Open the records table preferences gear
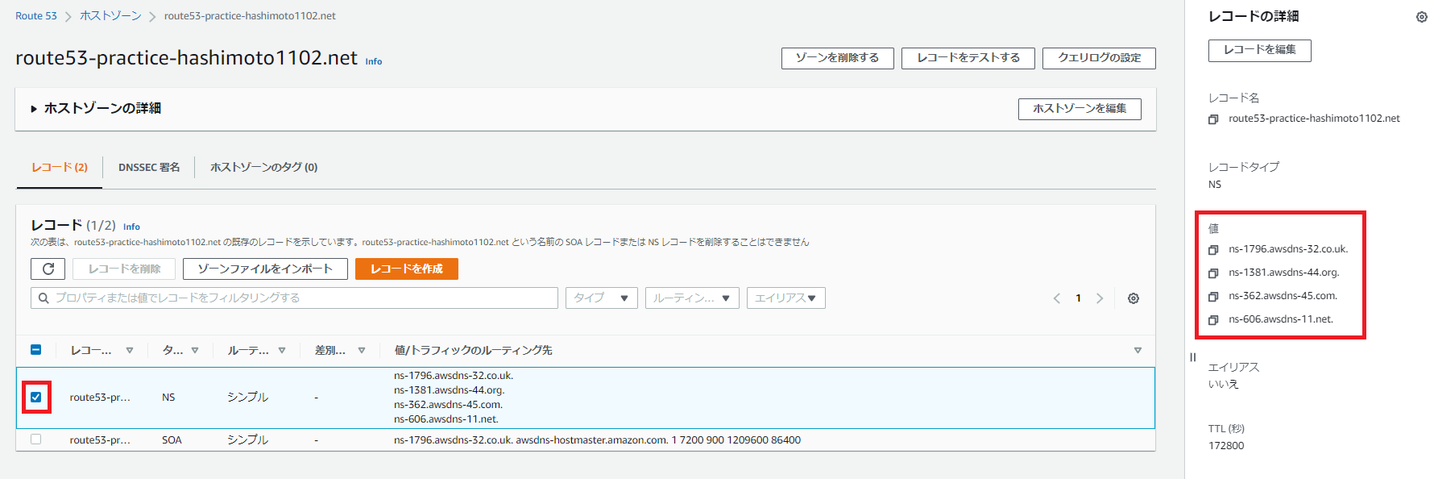This screenshot has width=1434, height=479. pos(1133,299)
